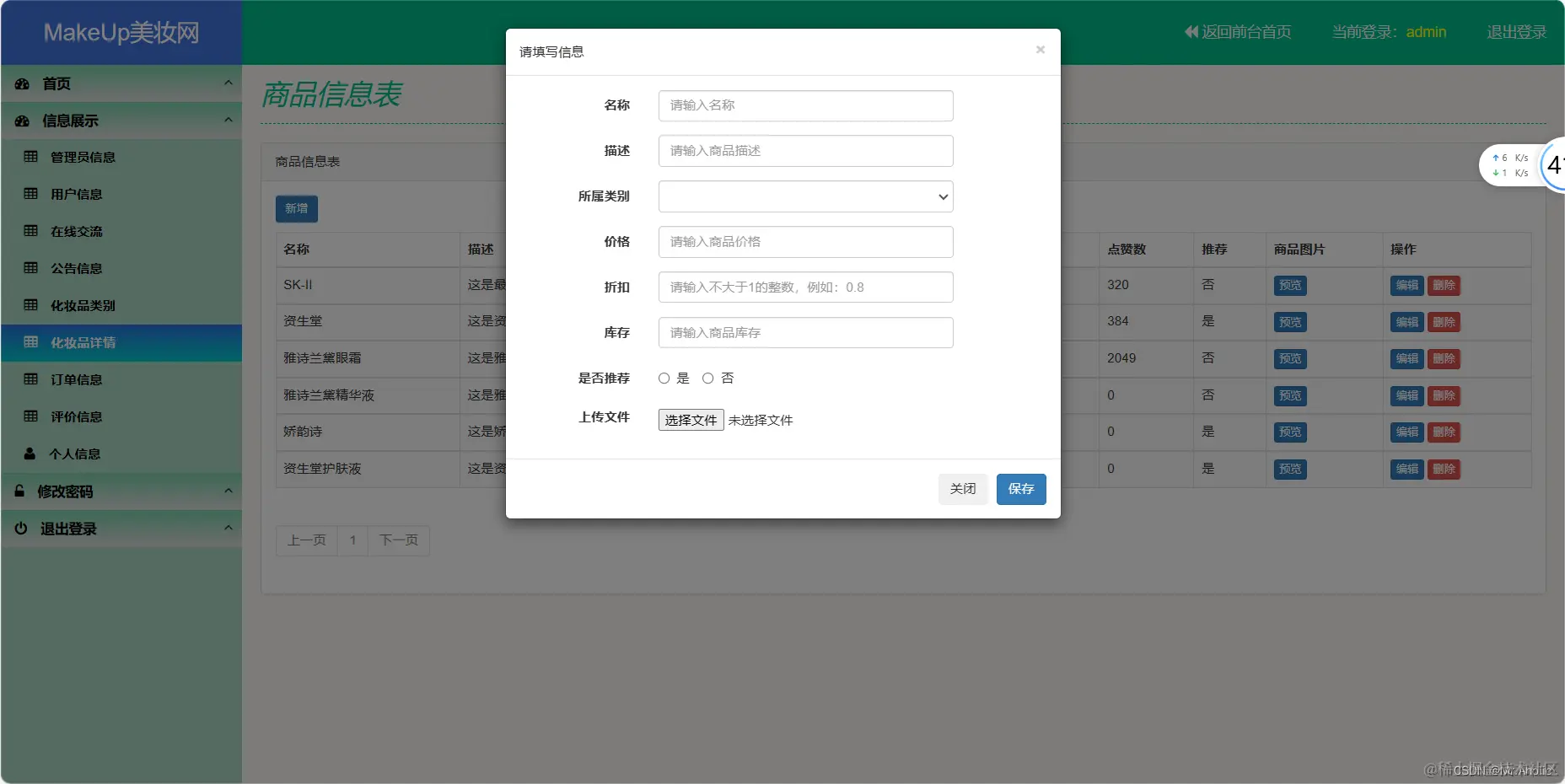Viewport: 1565px width, 784px height.
Task: Open the 所属类别 dropdown
Action: pos(804,196)
